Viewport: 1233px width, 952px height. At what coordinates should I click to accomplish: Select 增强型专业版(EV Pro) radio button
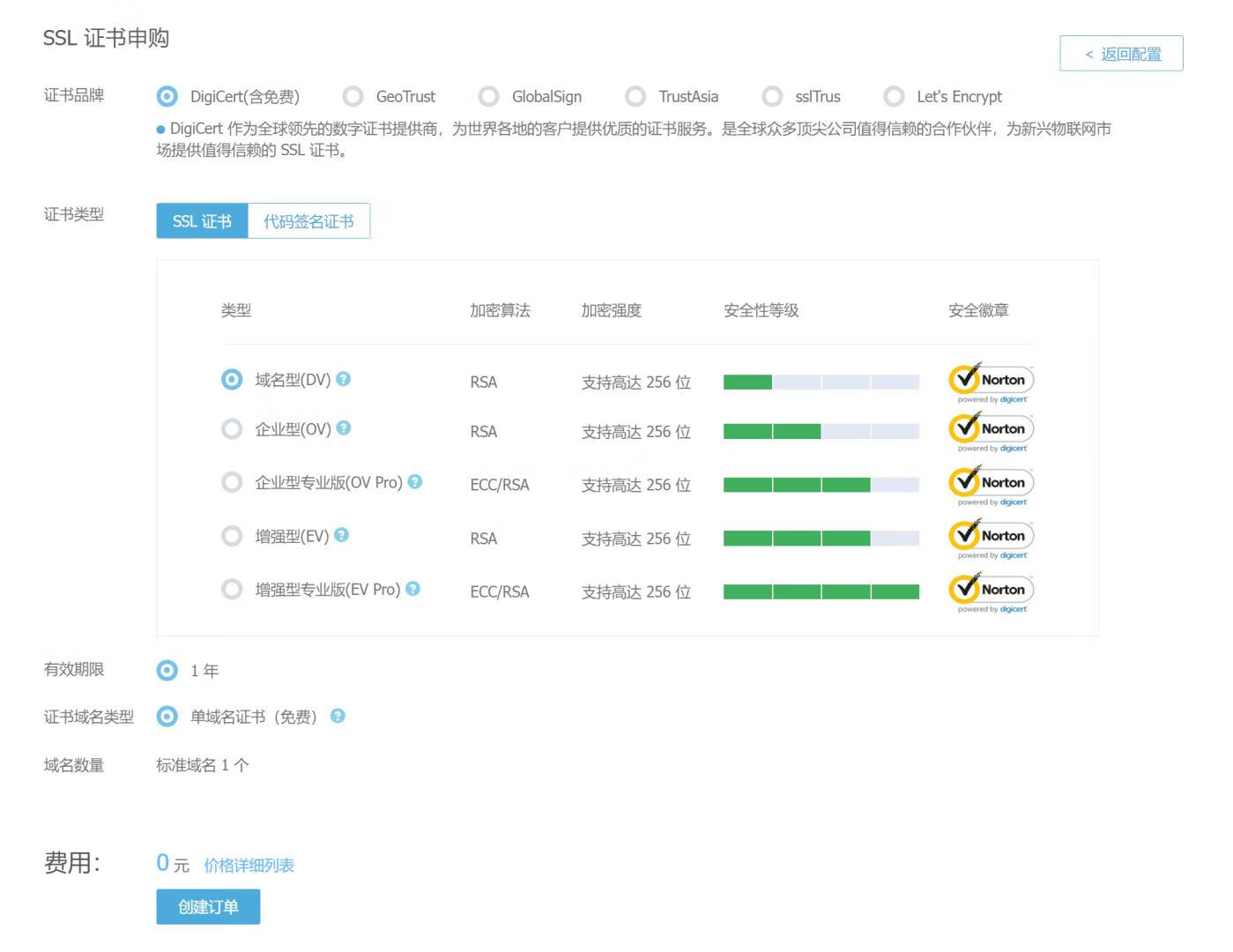[x=232, y=590]
